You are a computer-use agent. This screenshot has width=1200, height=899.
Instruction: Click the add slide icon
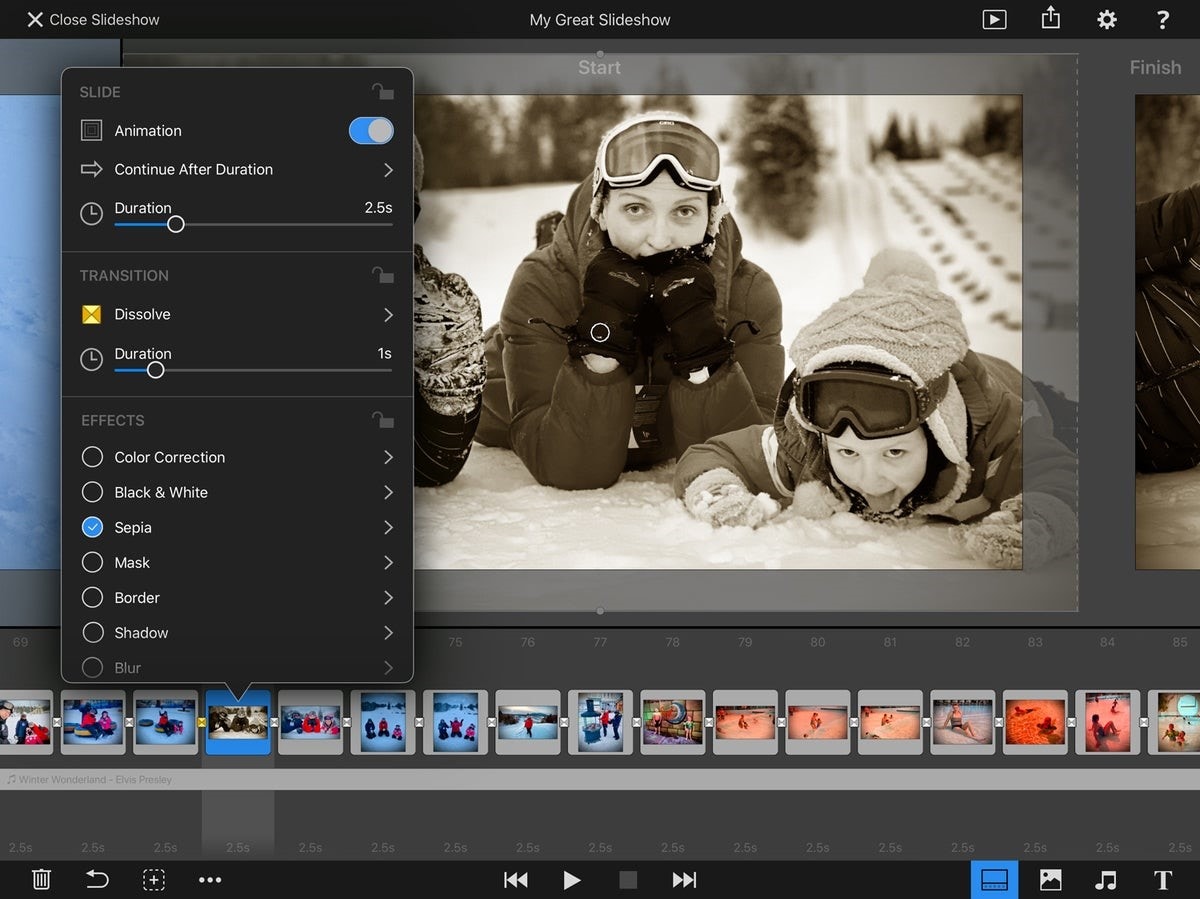click(x=153, y=880)
